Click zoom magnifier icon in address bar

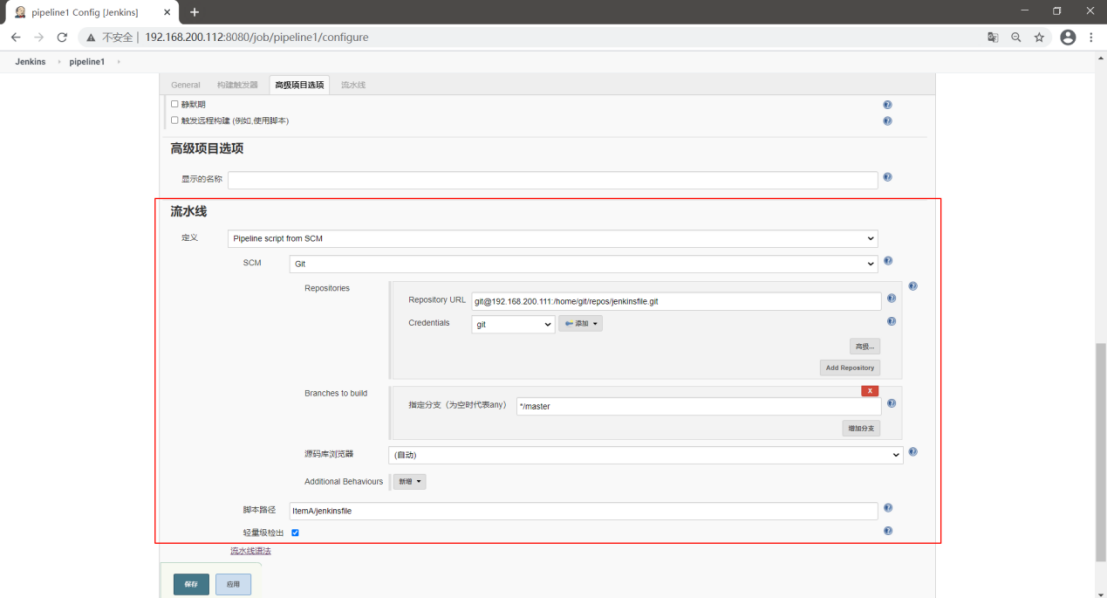1016,37
